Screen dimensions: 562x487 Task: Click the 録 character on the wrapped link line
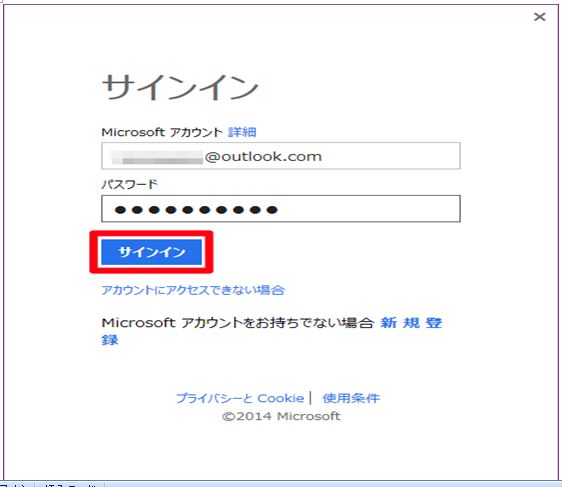point(110,340)
